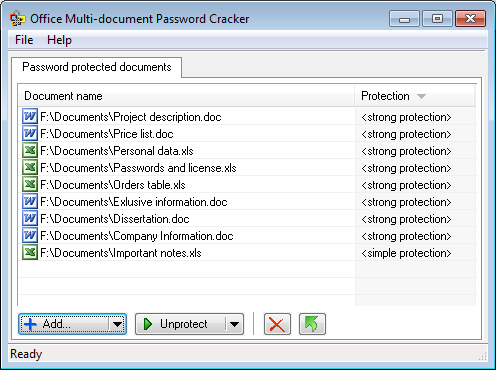Click the Document name column header
This screenshot has height=370, width=496.
tap(186, 96)
